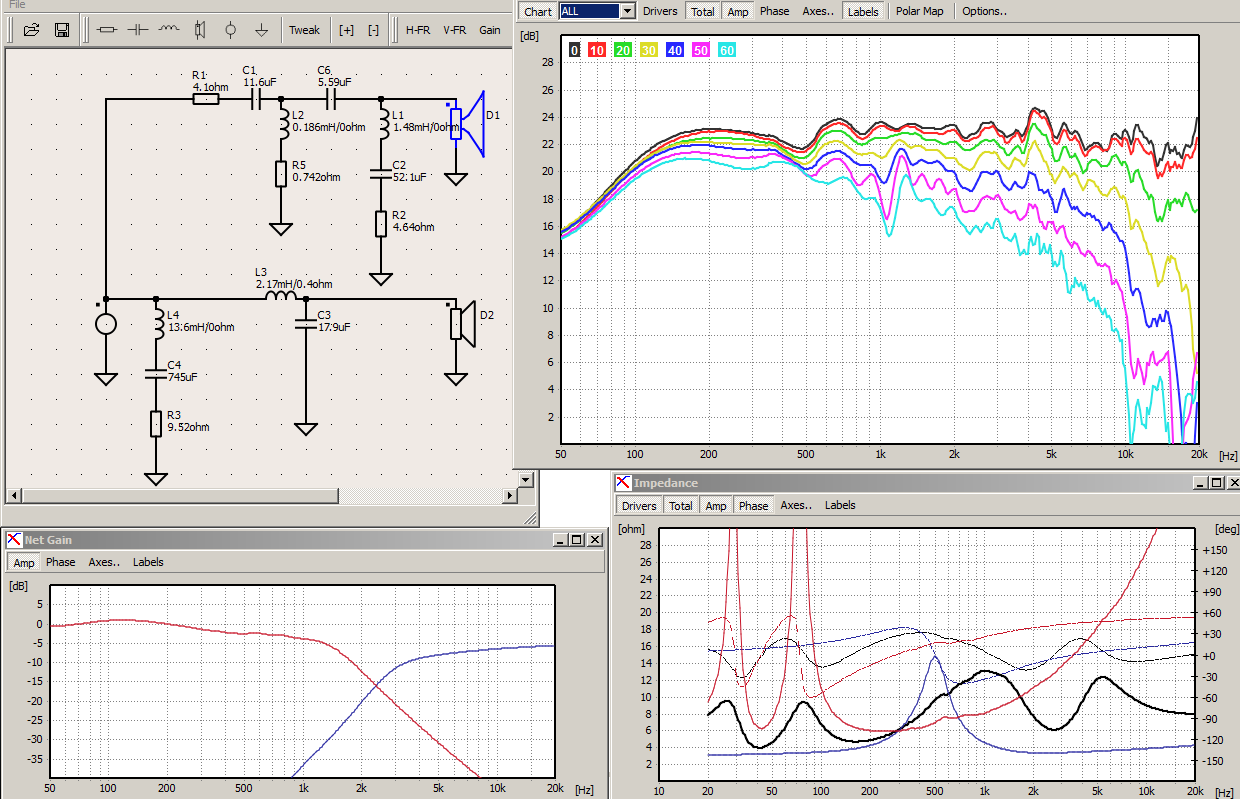Screen dimensions: 1240x799
Task: Open the V-FR vertical response window
Action: click(x=455, y=30)
